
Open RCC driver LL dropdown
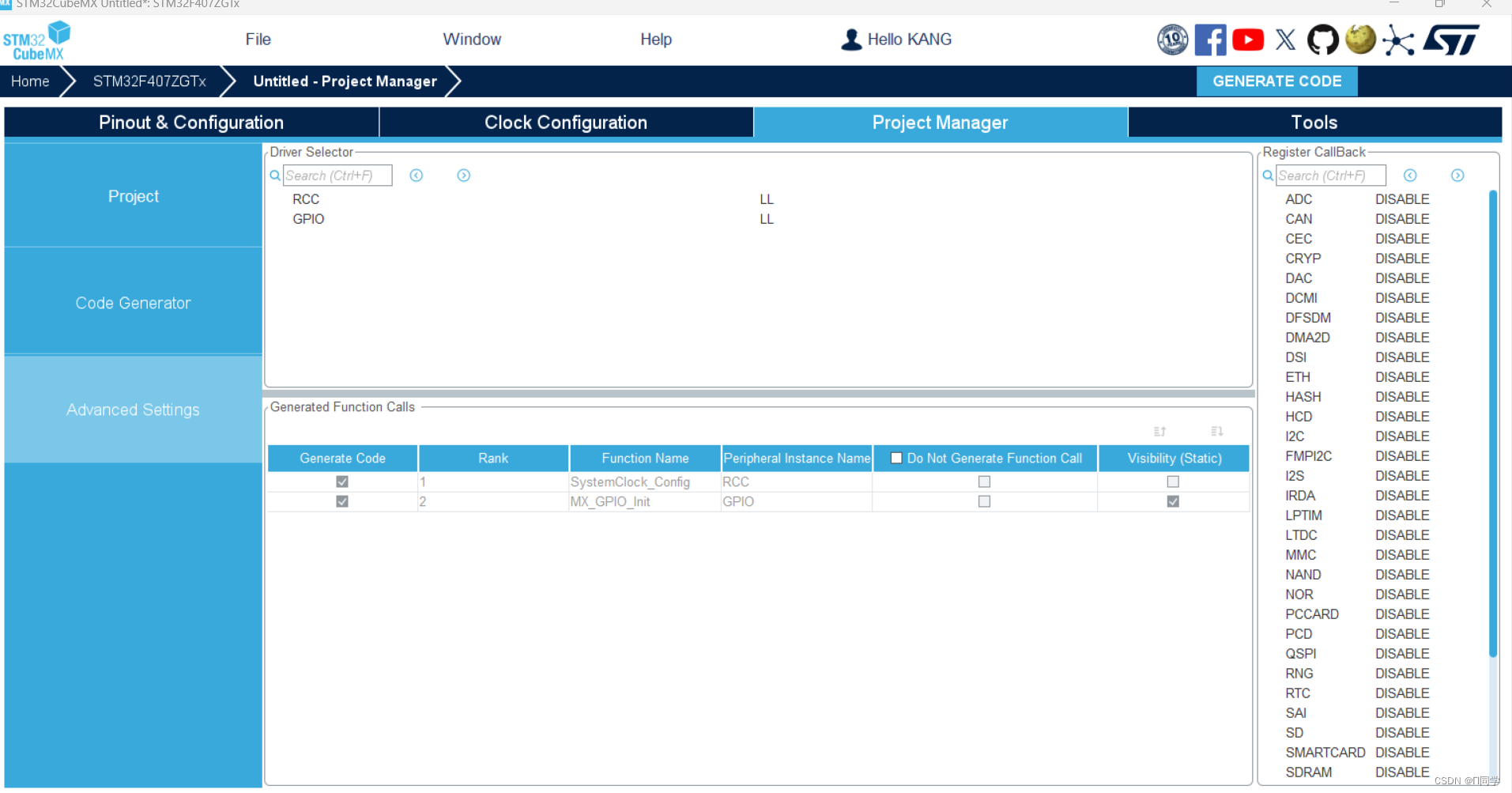point(767,199)
